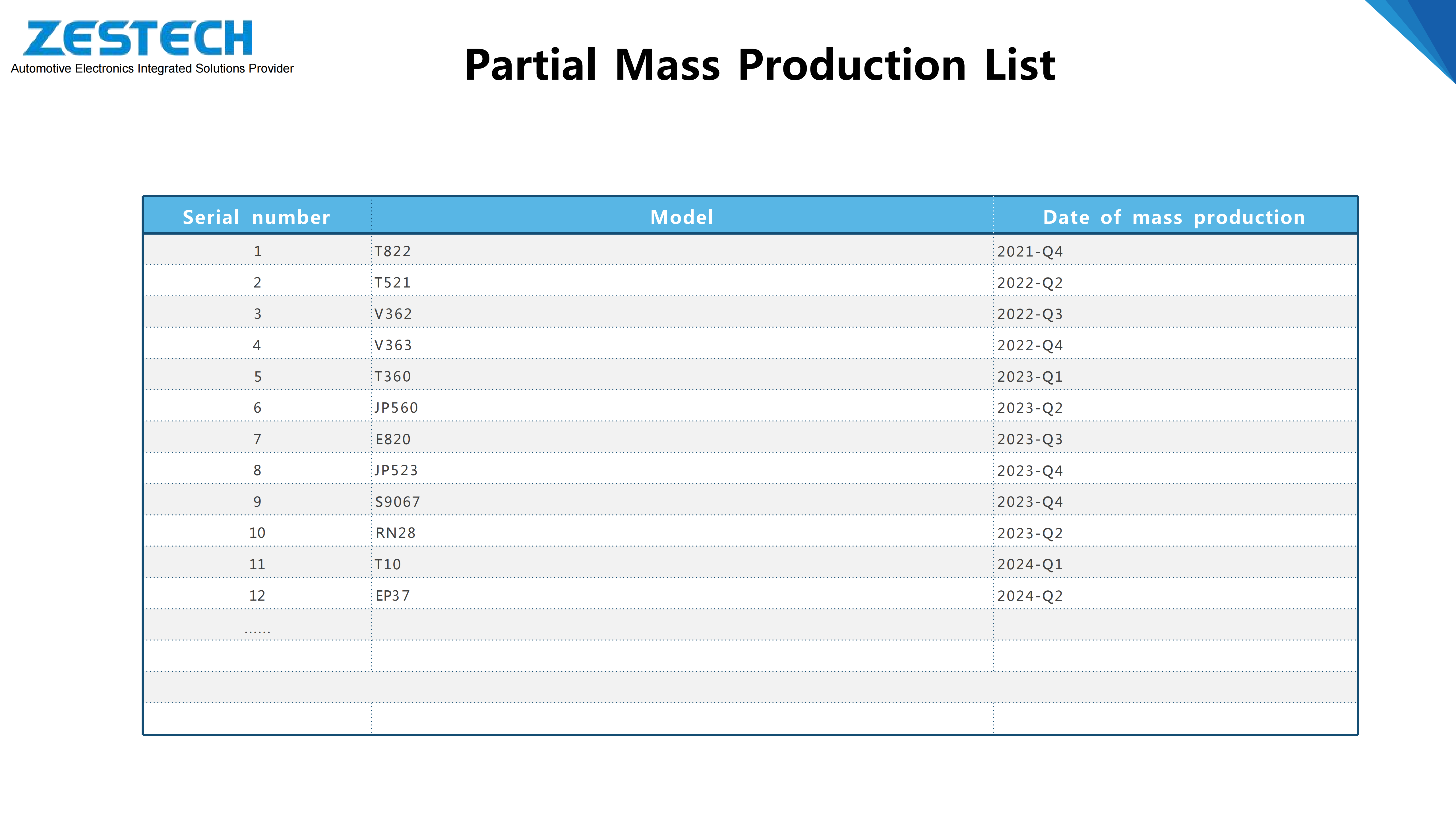Click the ZESTECH logo

[x=138, y=38]
